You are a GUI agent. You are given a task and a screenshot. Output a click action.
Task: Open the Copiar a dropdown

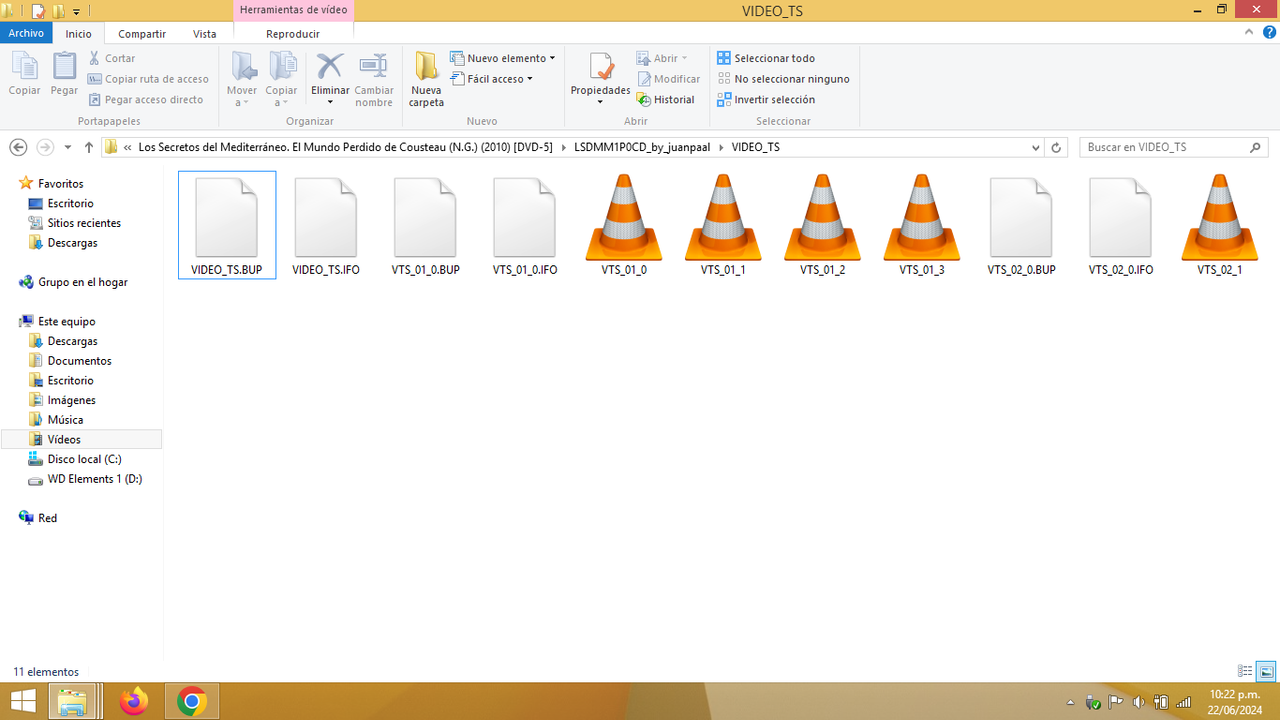coord(282,80)
